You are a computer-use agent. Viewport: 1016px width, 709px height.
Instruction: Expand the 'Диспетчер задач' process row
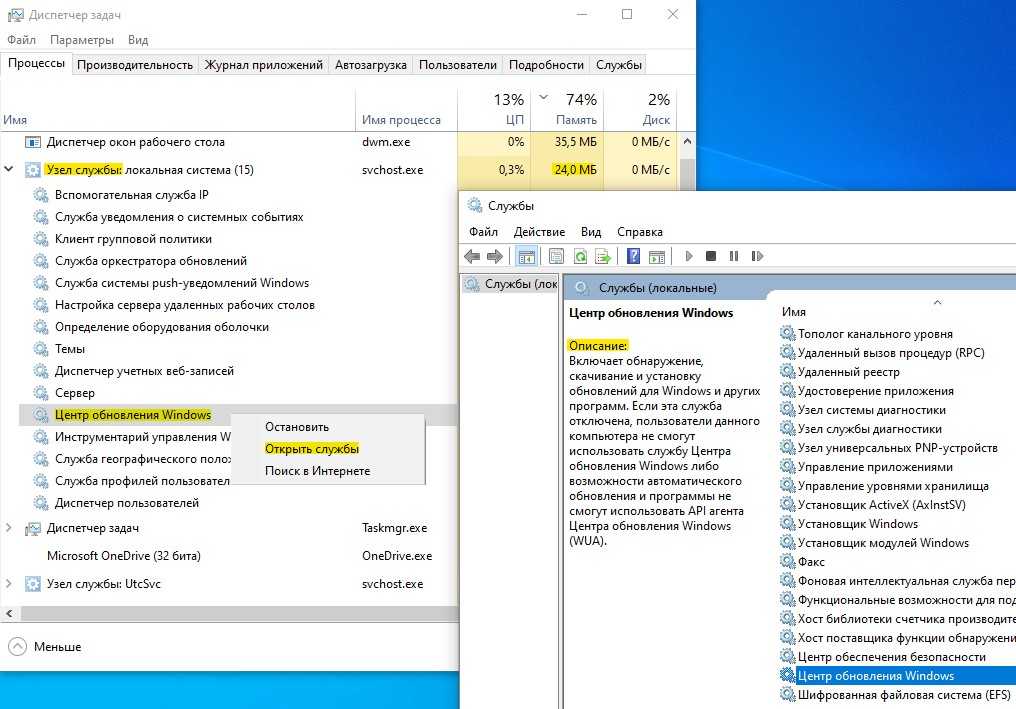10,528
